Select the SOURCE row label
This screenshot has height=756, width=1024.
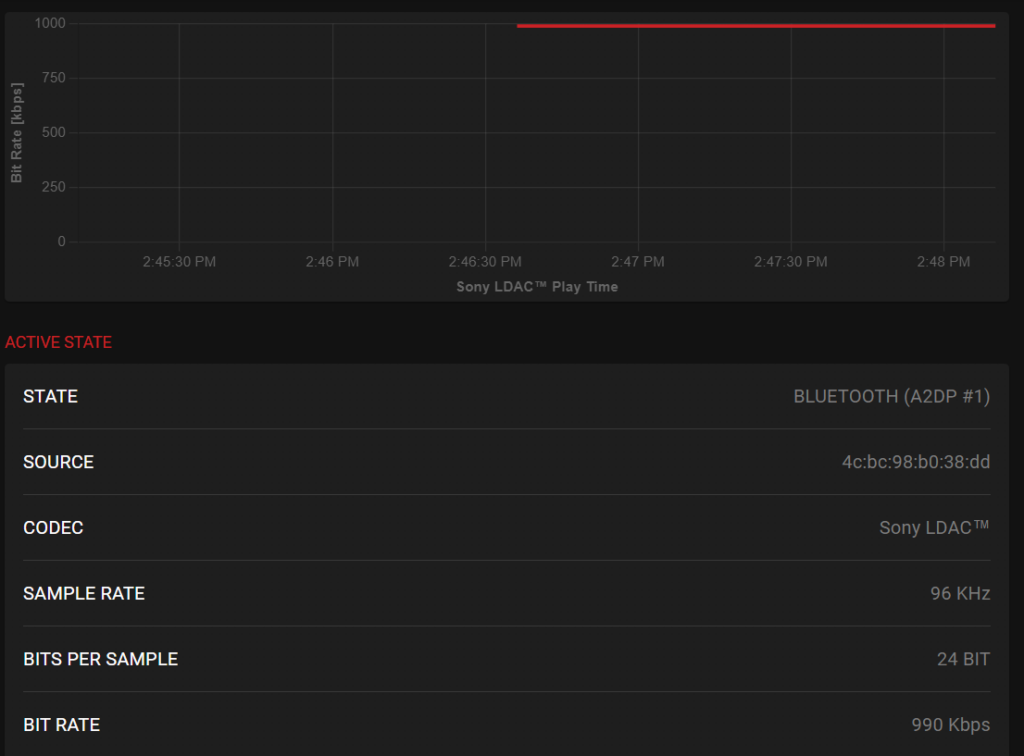click(x=58, y=462)
